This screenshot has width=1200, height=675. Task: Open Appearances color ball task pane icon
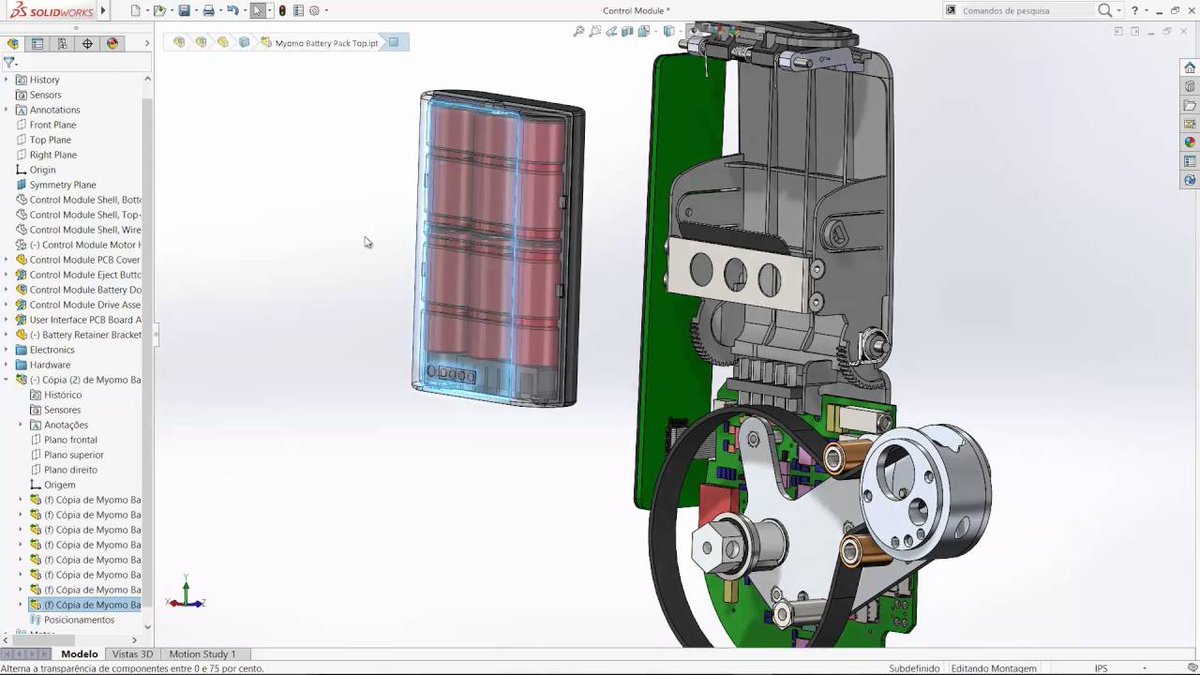[x=1189, y=142]
